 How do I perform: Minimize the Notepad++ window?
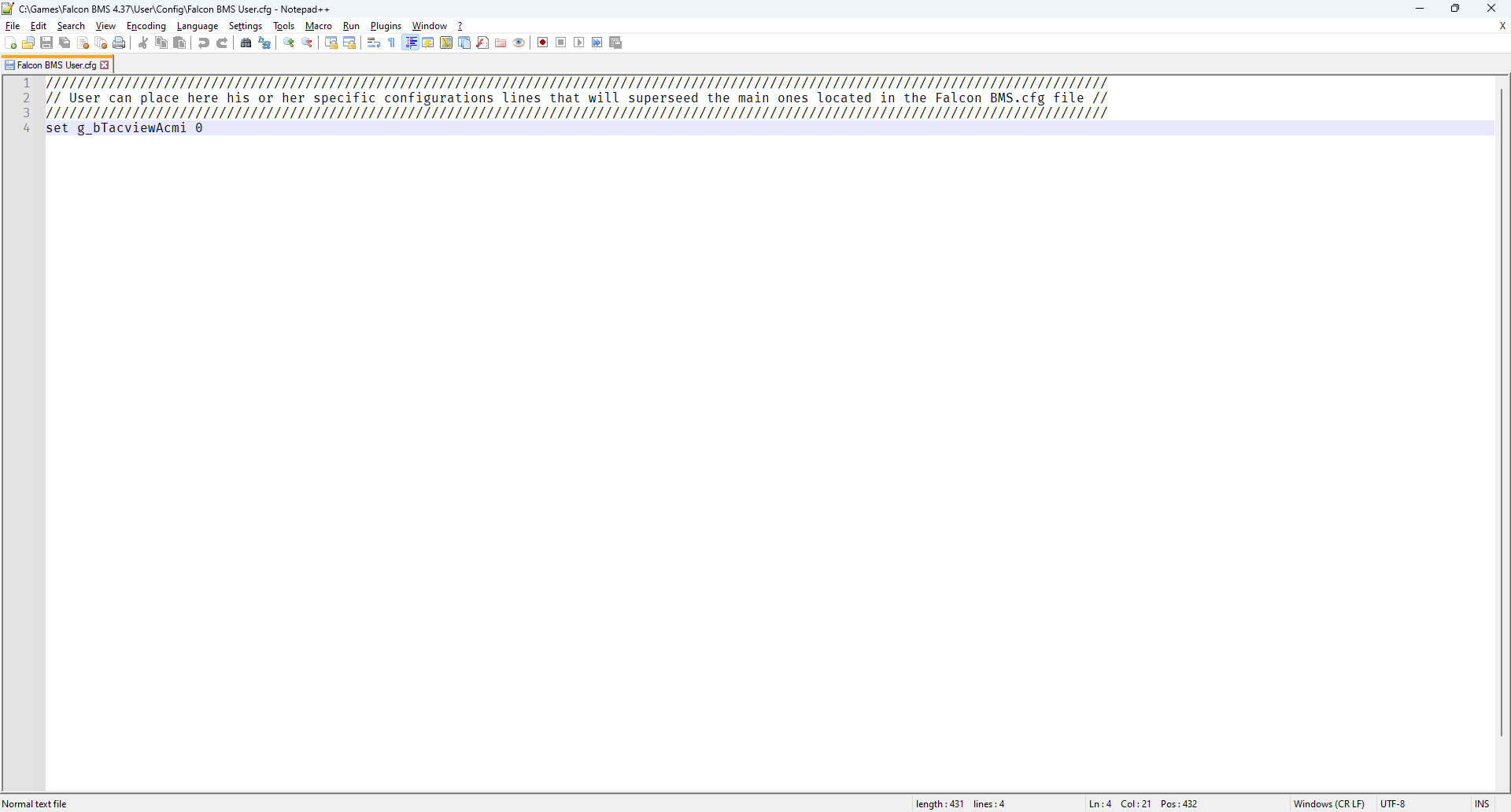pos(1420,9)
